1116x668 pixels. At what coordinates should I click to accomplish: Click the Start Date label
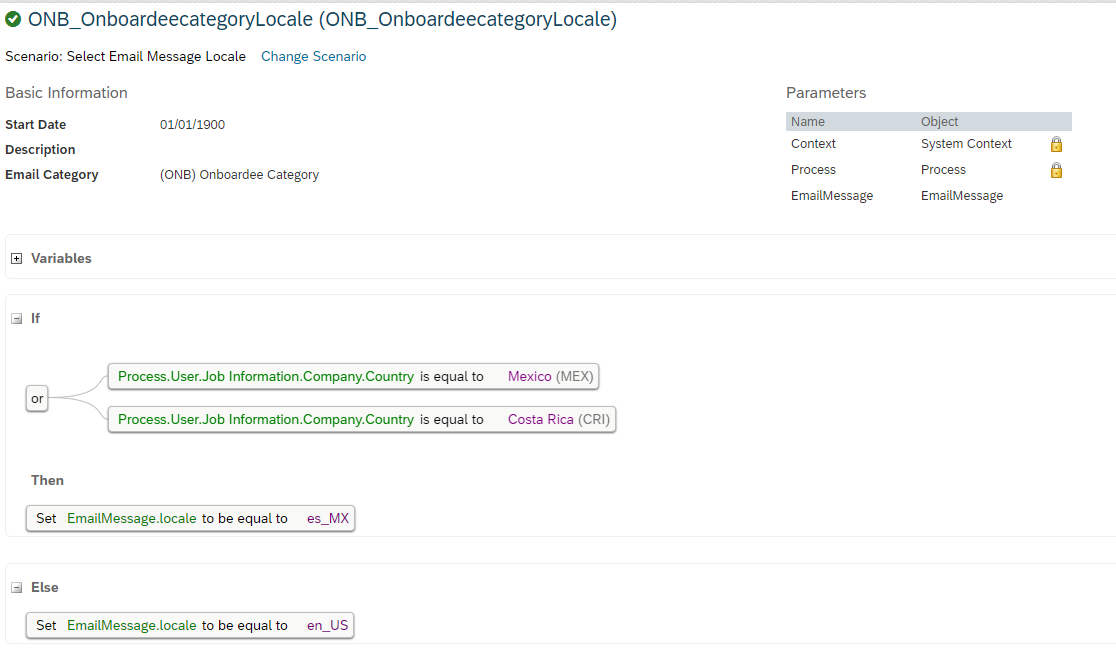36,124
